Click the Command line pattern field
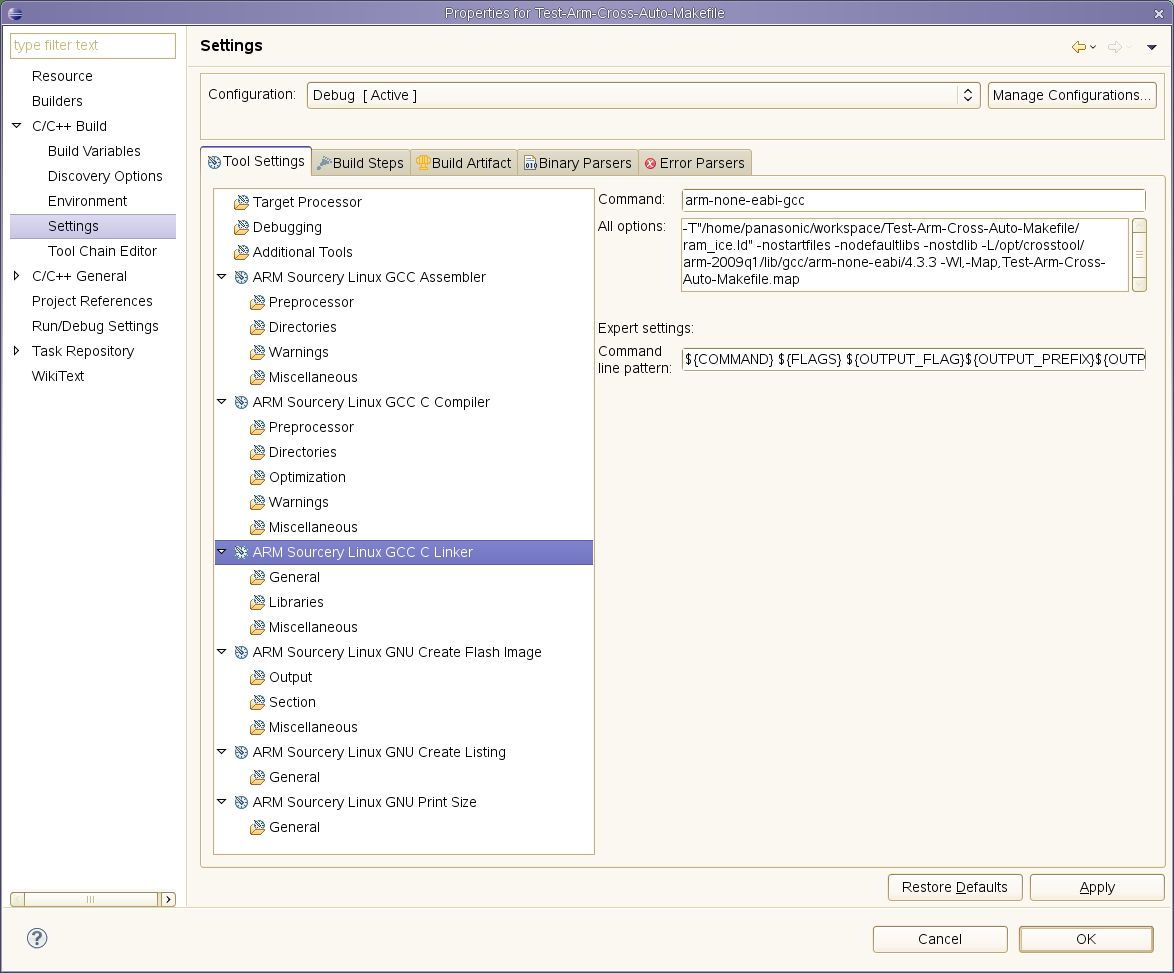Image resolution: width=1174 pixels, height=973 pixels. click(913, 359)
